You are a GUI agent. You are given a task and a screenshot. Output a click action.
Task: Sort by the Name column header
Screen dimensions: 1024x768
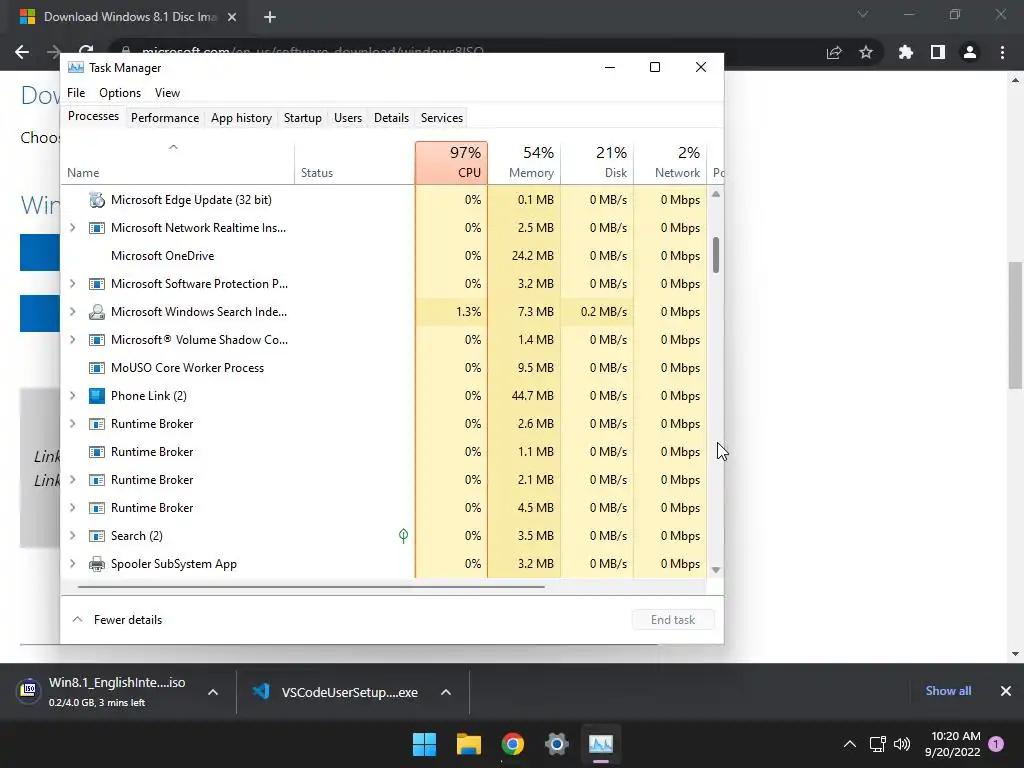[178, 163]
